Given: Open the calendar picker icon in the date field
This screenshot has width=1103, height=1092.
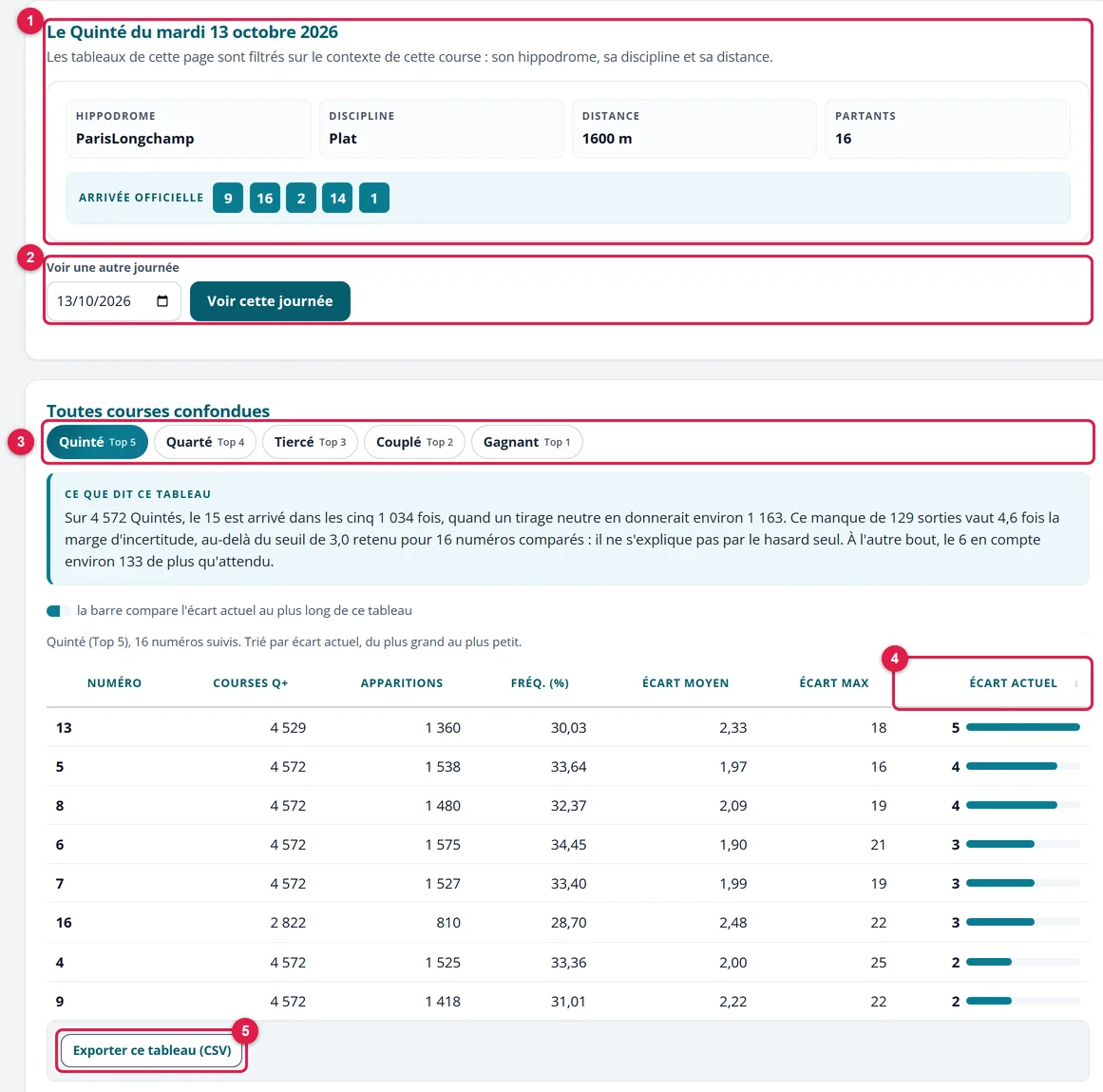Looking at the screenshot, I should click(x=162, y=301).
